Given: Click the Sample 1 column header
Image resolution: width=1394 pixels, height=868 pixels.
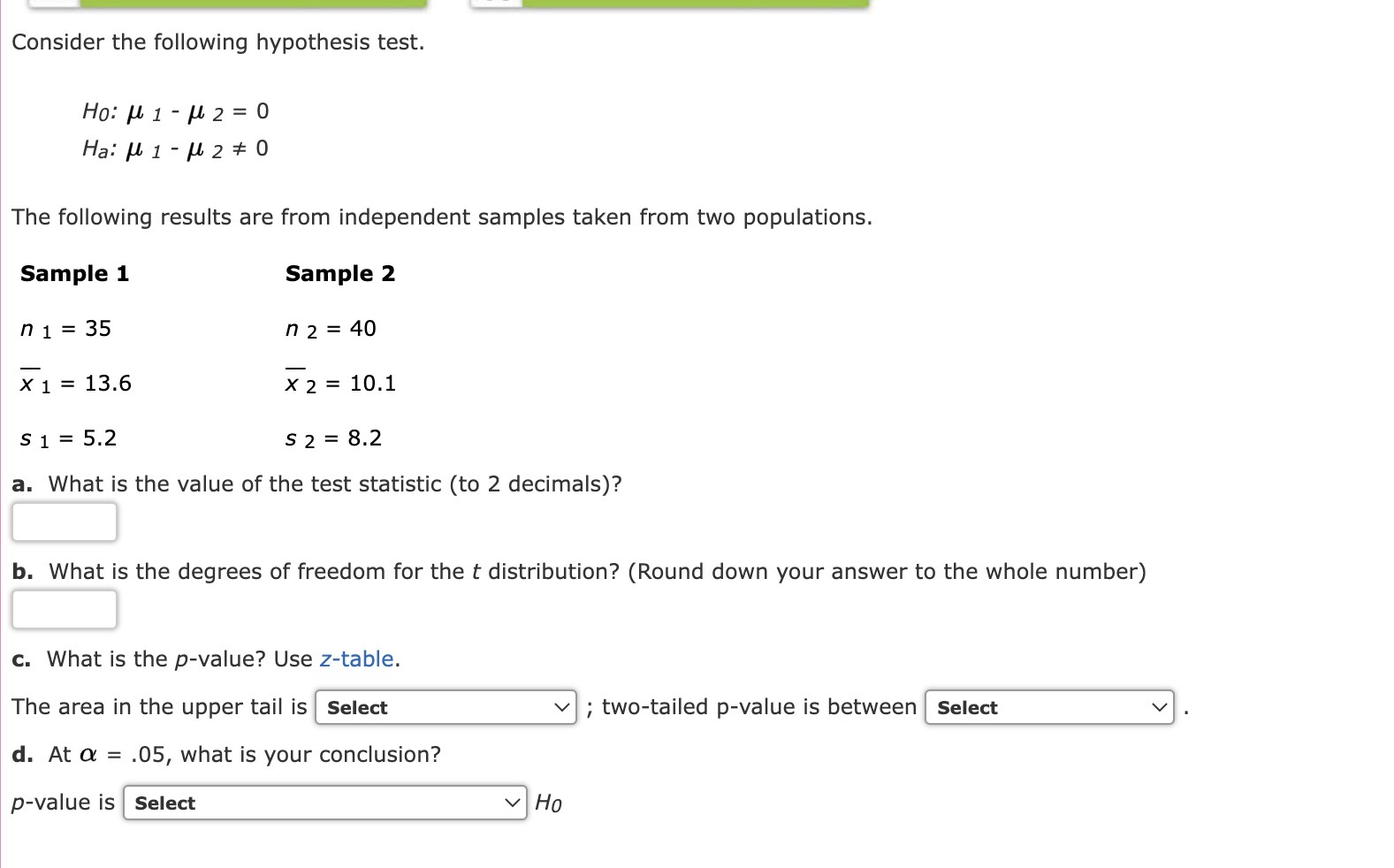Looking at the screenshot, I should [x=74, y=273].
